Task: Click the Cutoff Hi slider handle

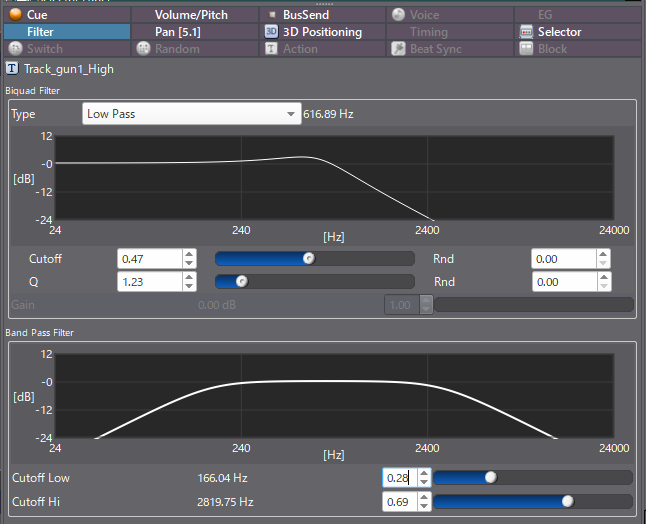Action: click(x=568, y=501)
